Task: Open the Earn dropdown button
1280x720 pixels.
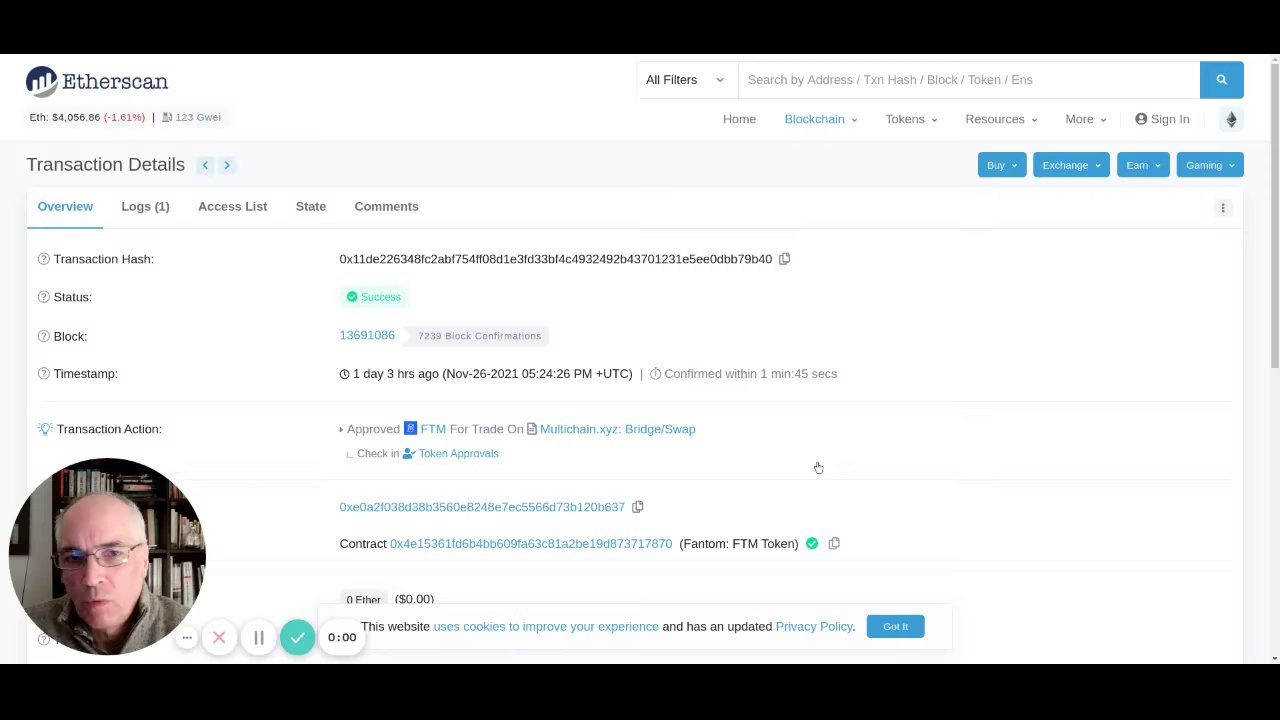Action: tap(1143, 165)
